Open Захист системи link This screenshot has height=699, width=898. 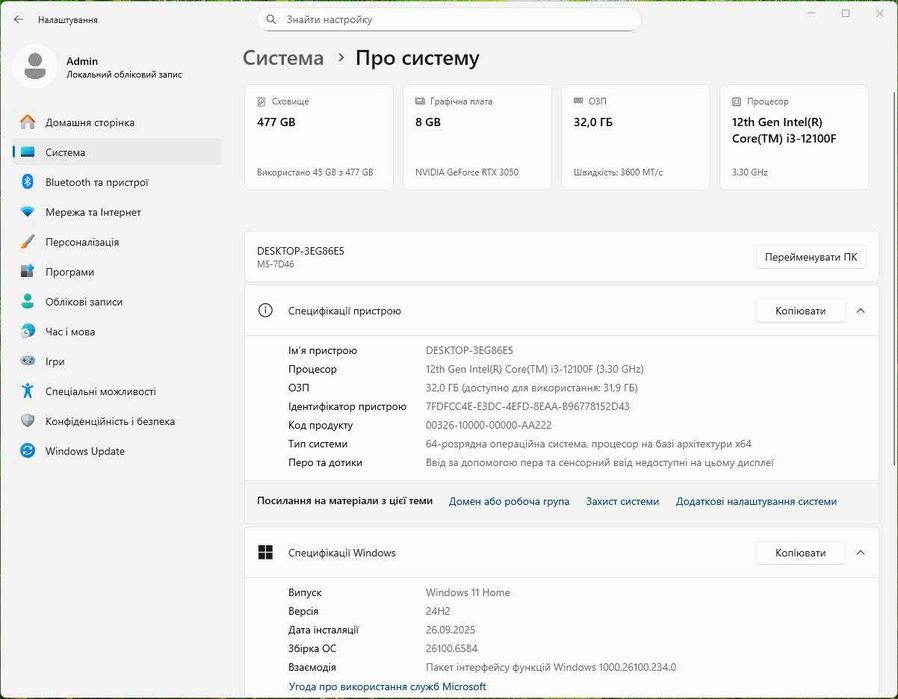pyautogui.click(x=622, y=501)
